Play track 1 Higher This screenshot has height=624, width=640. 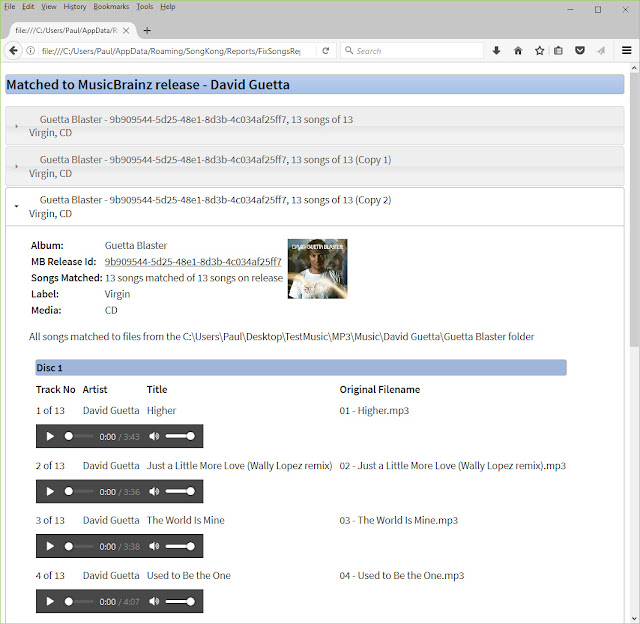coord(50,436)
